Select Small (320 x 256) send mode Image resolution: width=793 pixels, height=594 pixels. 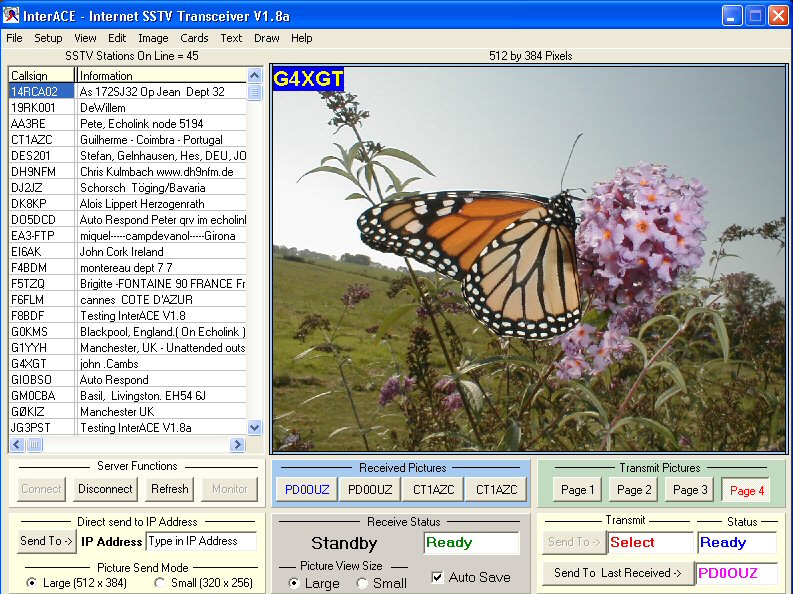point(160,583)
